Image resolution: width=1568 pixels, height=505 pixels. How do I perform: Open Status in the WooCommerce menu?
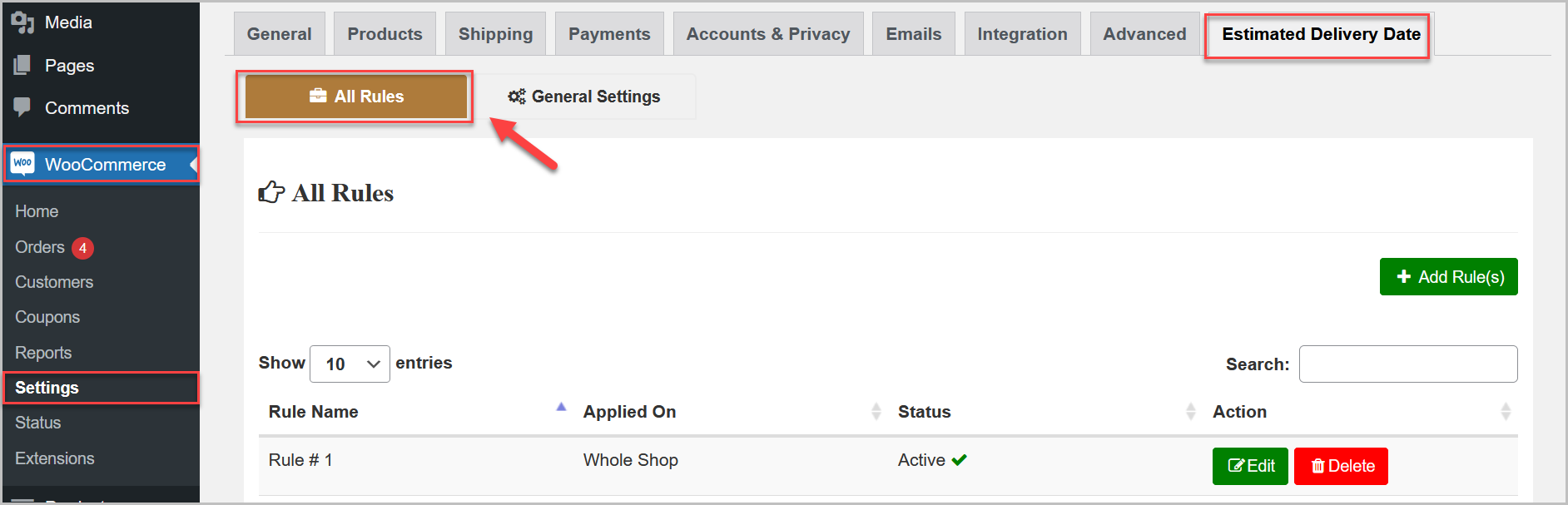(37, 423)
